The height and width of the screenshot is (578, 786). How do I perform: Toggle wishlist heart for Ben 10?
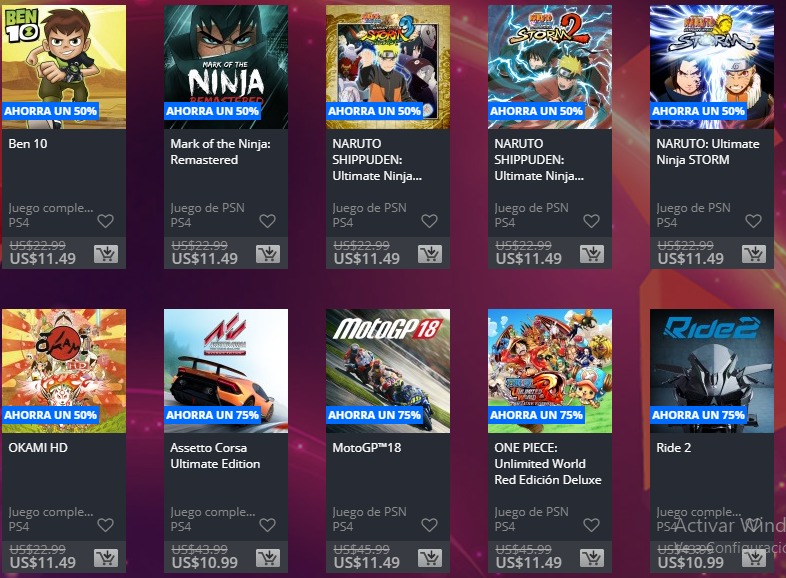[x=105, y=221]
